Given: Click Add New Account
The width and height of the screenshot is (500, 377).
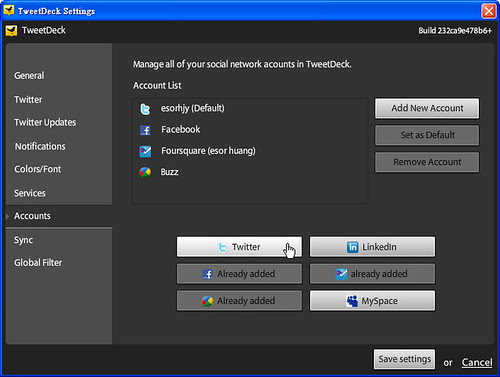Looking at the screenshot, I should point(427,108).
